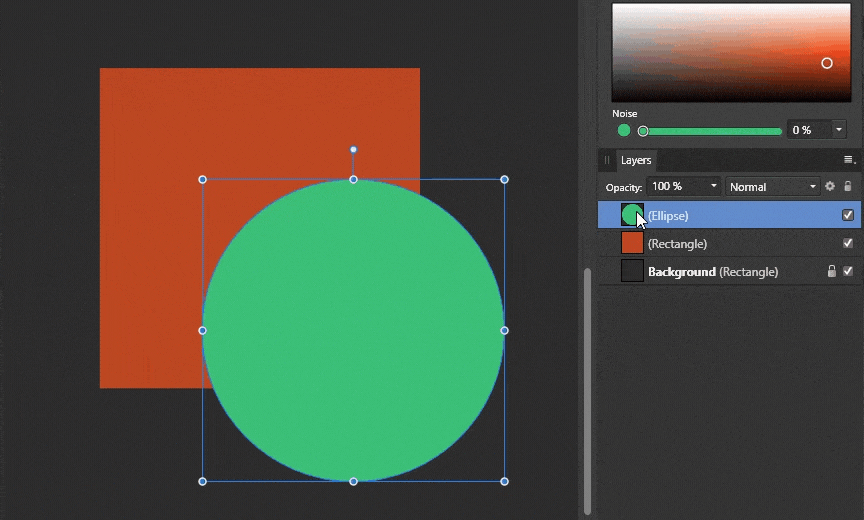Click the green ellipse shape on canvas
The image size is (864, 520).
point(353,331)
